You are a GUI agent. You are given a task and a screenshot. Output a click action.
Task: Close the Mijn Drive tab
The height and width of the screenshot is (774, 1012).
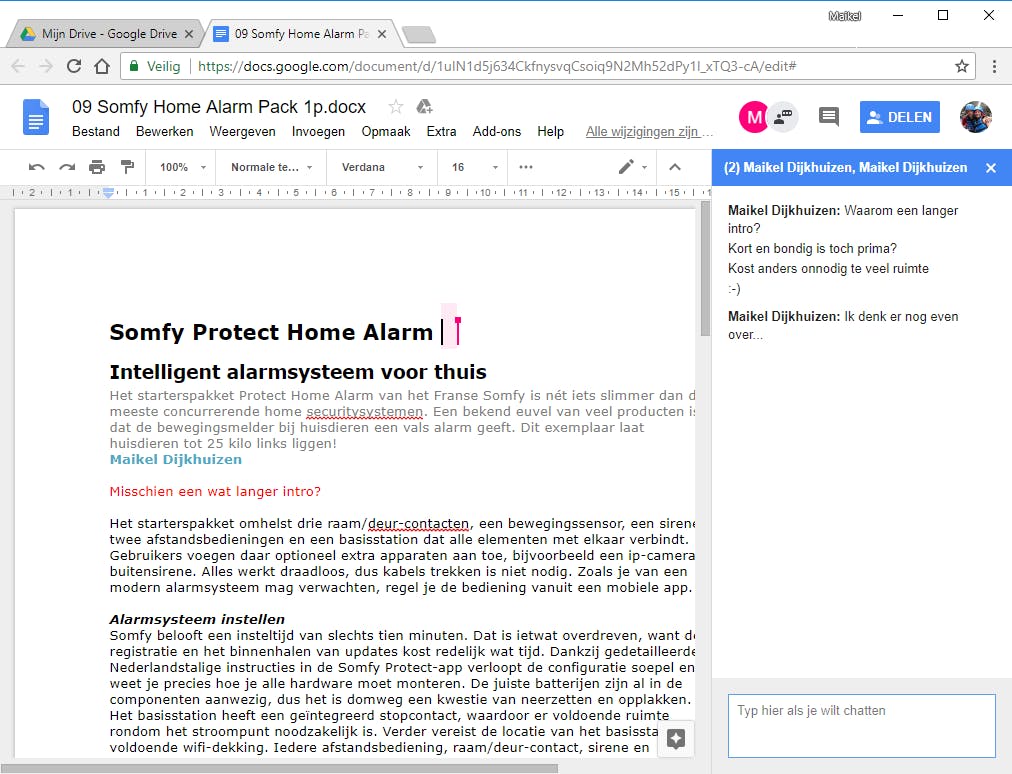[188, 34]
